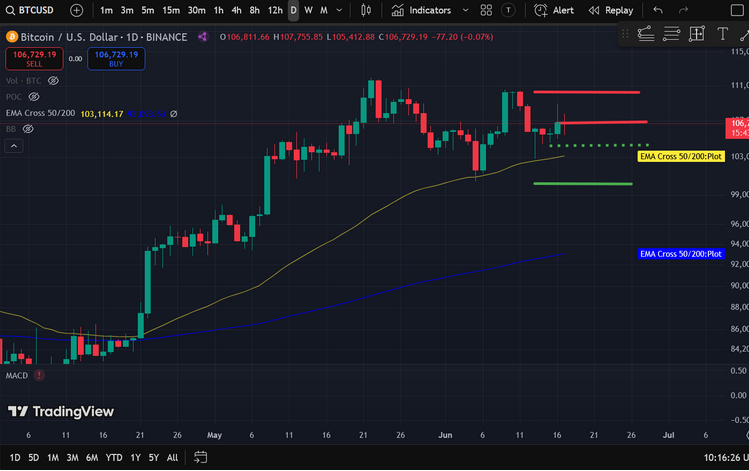Image resolution: width=749 pixels, height=471 pixels.
Task: Select the 3m timeframe
Action: pos(127,10)
